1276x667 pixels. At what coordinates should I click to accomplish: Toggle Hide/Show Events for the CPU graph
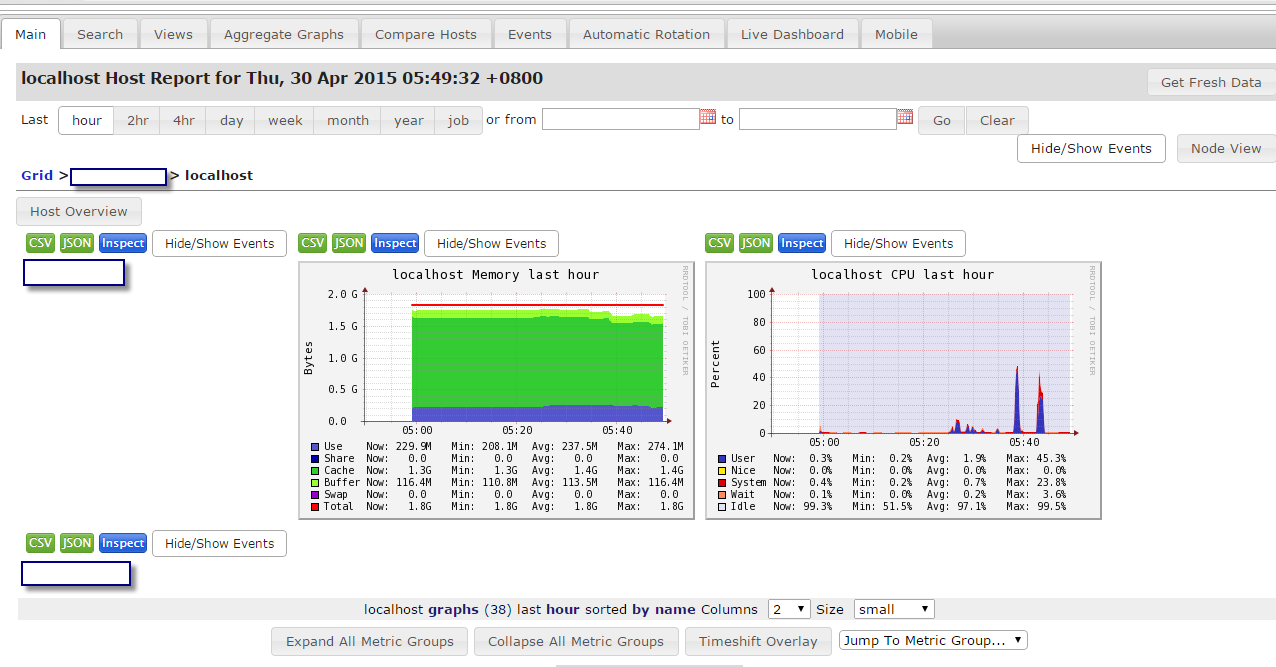tap(898, 243)
